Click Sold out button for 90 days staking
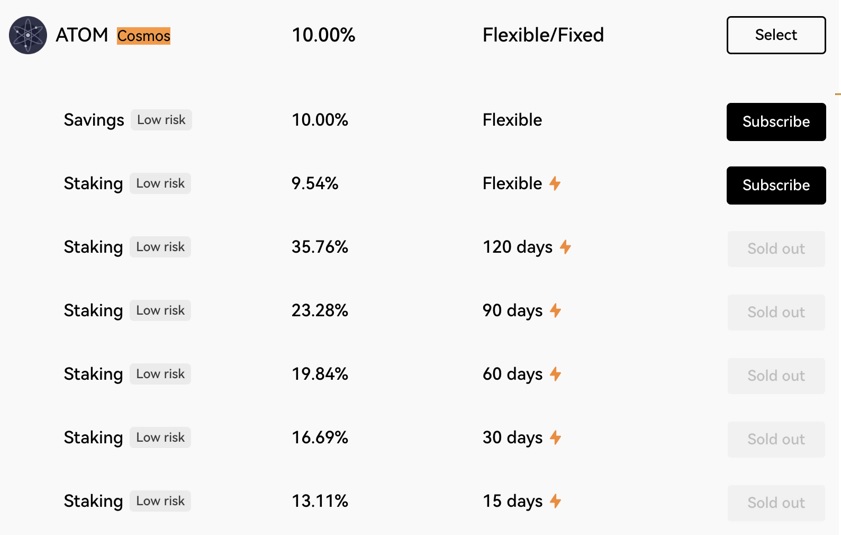Viewport: 841px width, 535px height. tap(776, 312)
